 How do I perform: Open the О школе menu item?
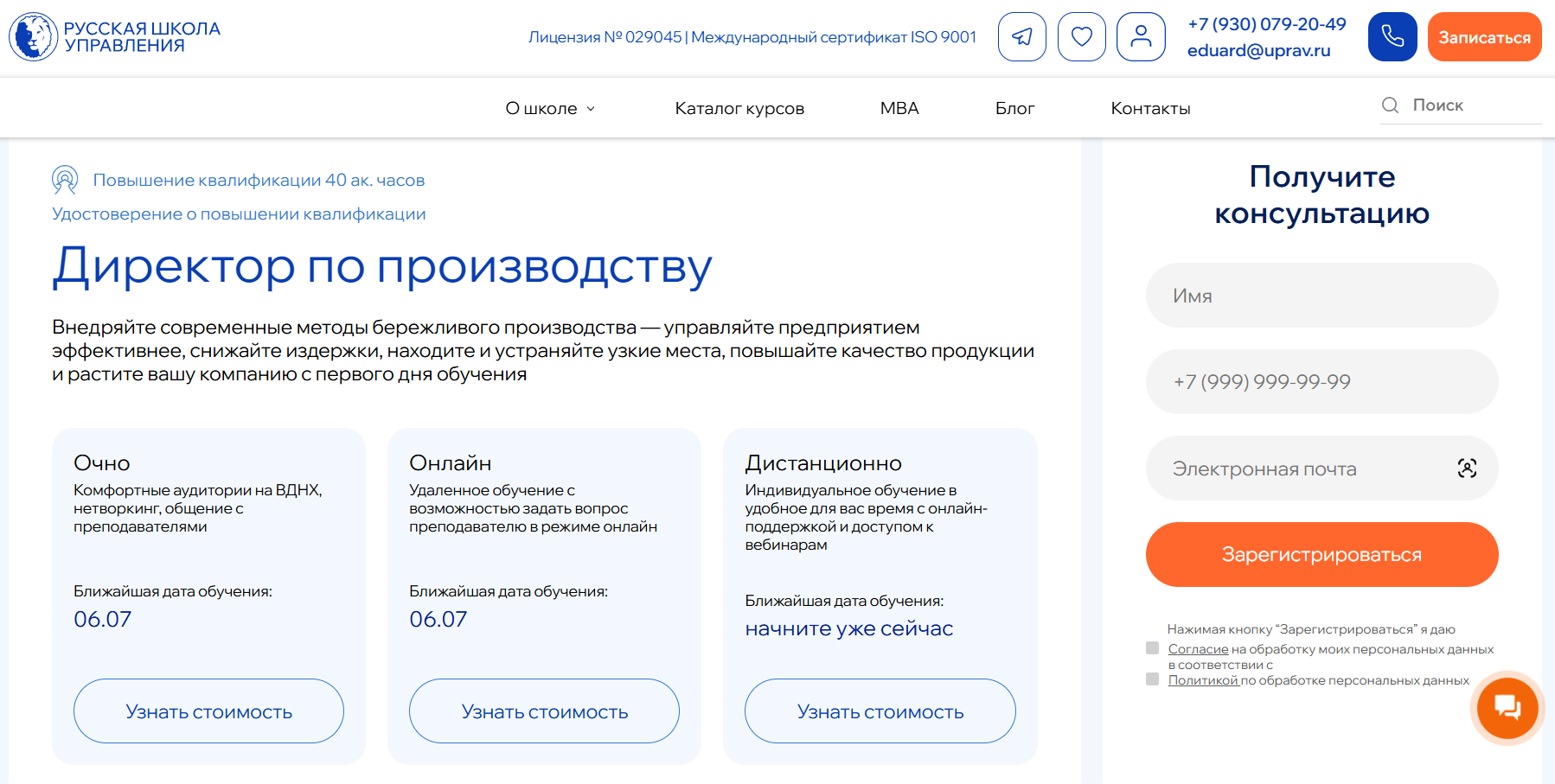click(x=541, y=108)
